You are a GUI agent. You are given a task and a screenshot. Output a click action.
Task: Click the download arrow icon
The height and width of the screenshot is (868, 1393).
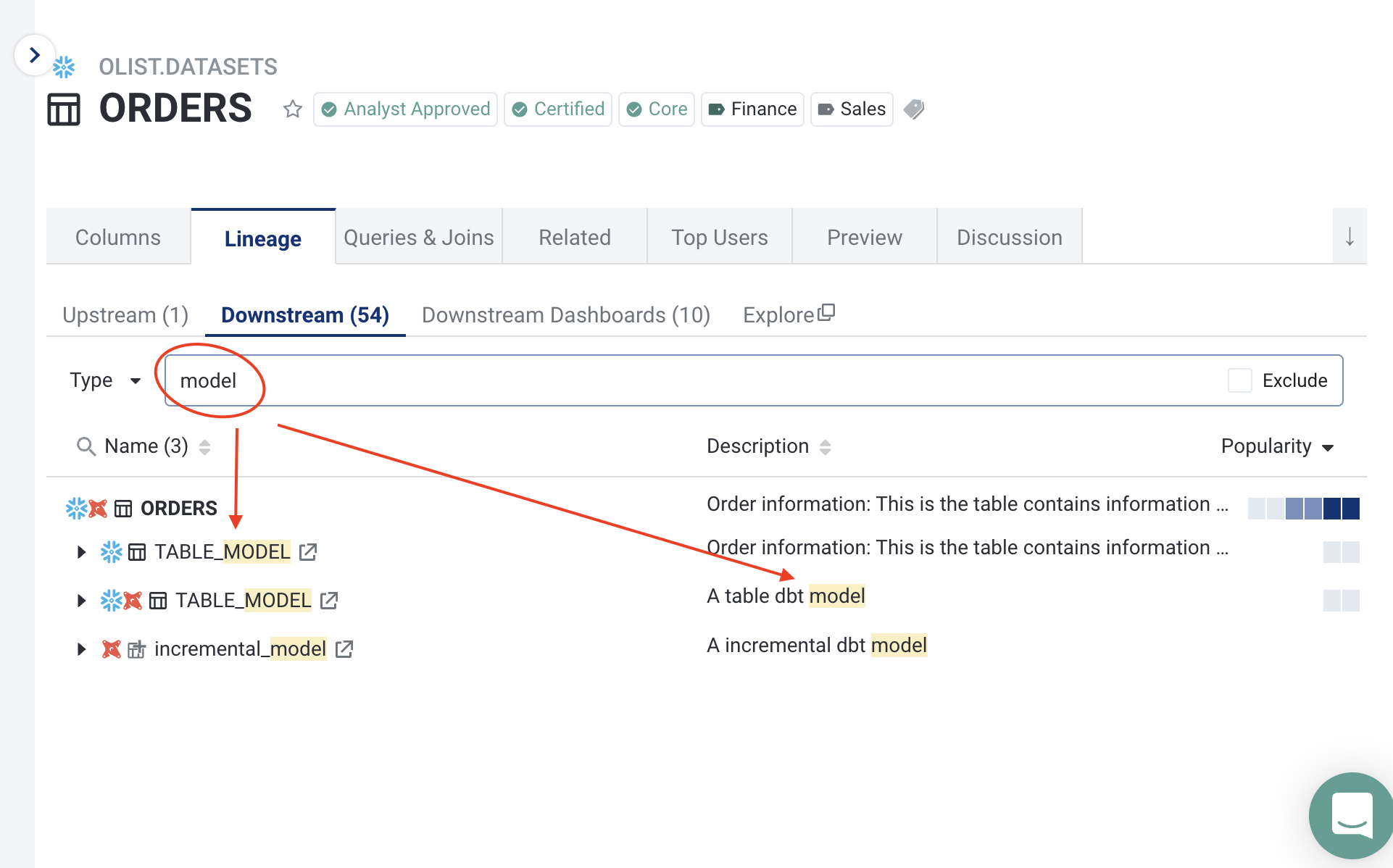click(x=1350, y=237)
